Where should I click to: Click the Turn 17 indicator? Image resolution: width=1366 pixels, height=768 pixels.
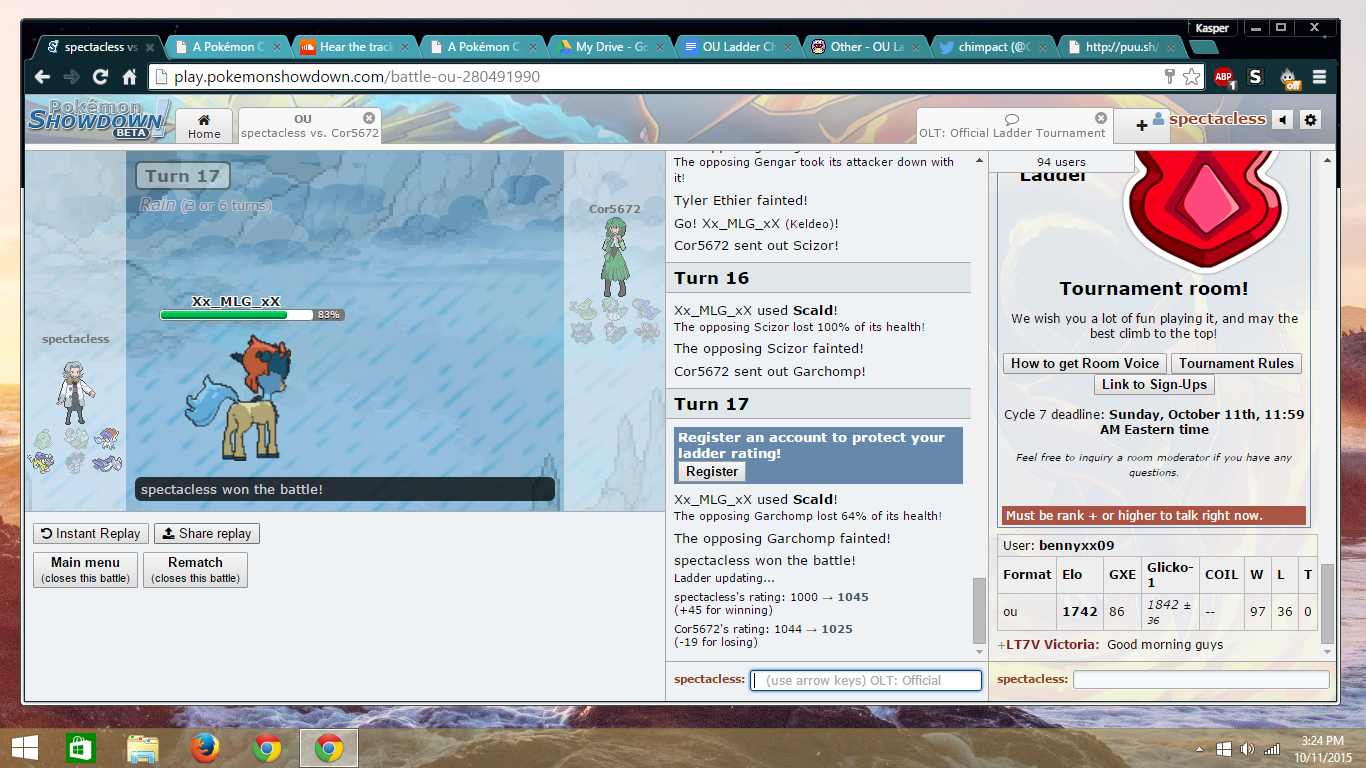(x=183, y=177)
